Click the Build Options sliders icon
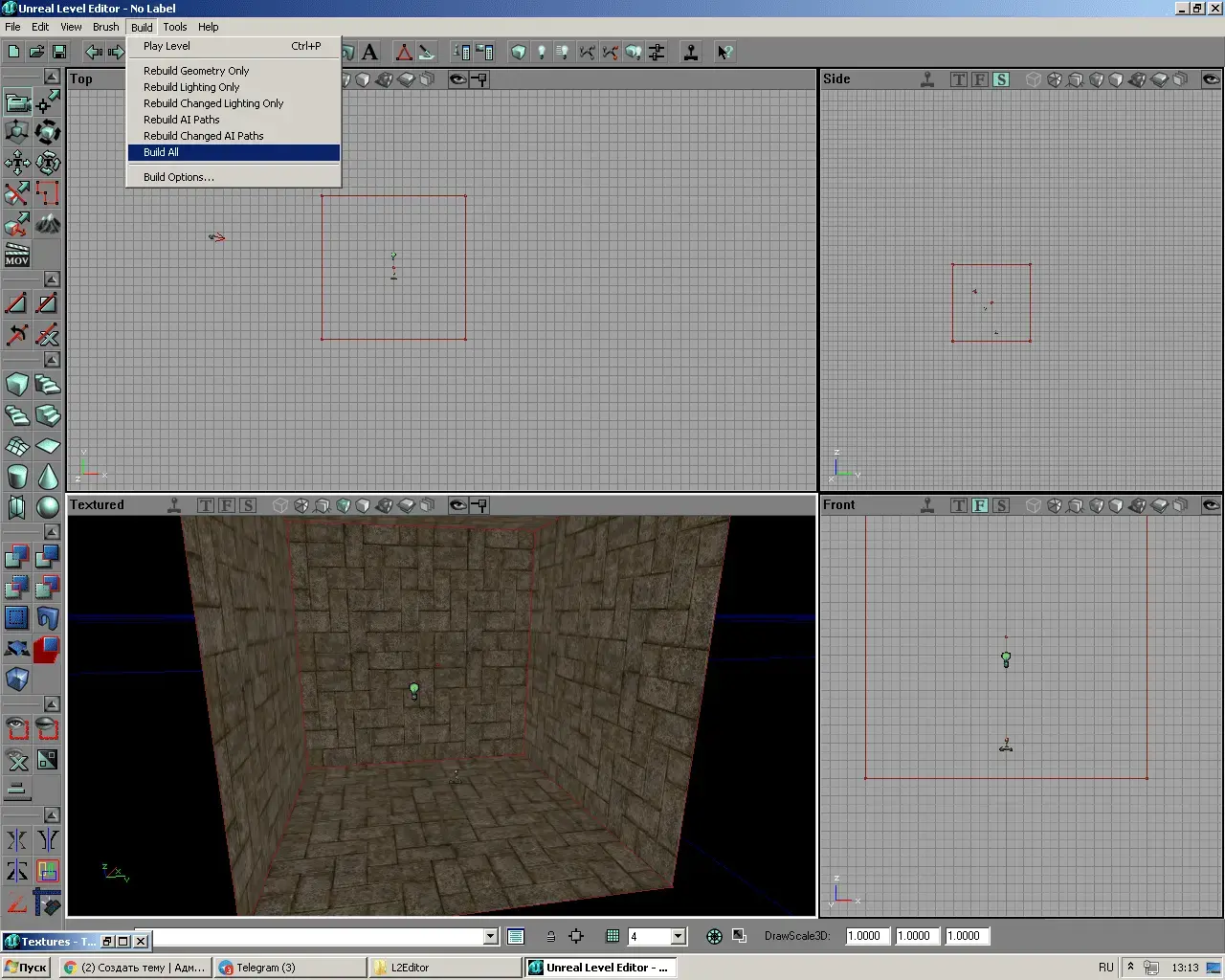The height and width of the screenshot is (980, 1225). (x=657, y=52)
